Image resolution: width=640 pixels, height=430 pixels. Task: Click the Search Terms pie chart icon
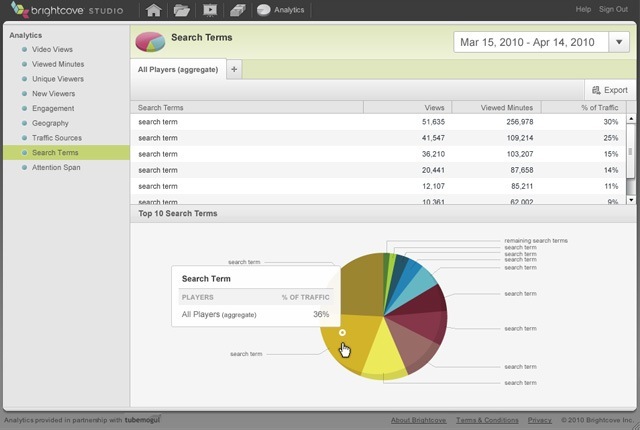tap(150, 42)
